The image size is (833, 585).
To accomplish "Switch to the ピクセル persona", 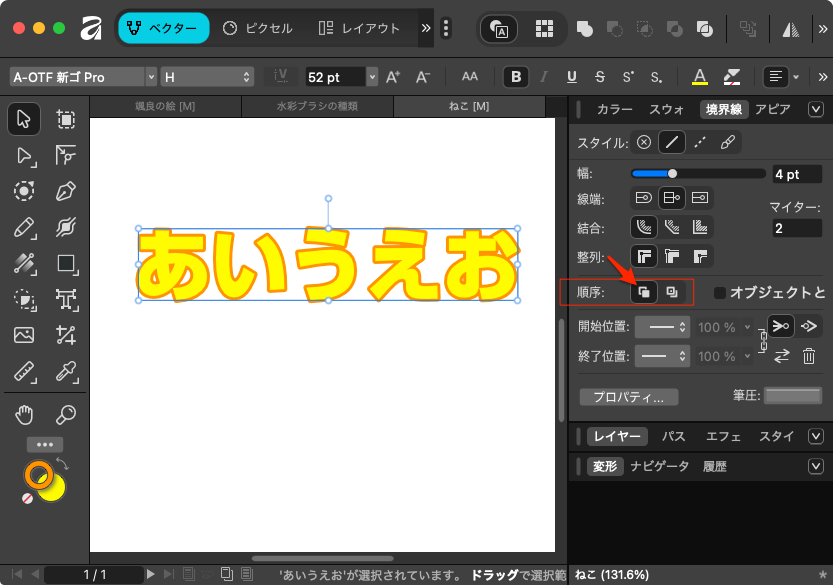I will (x=257, y=28).
